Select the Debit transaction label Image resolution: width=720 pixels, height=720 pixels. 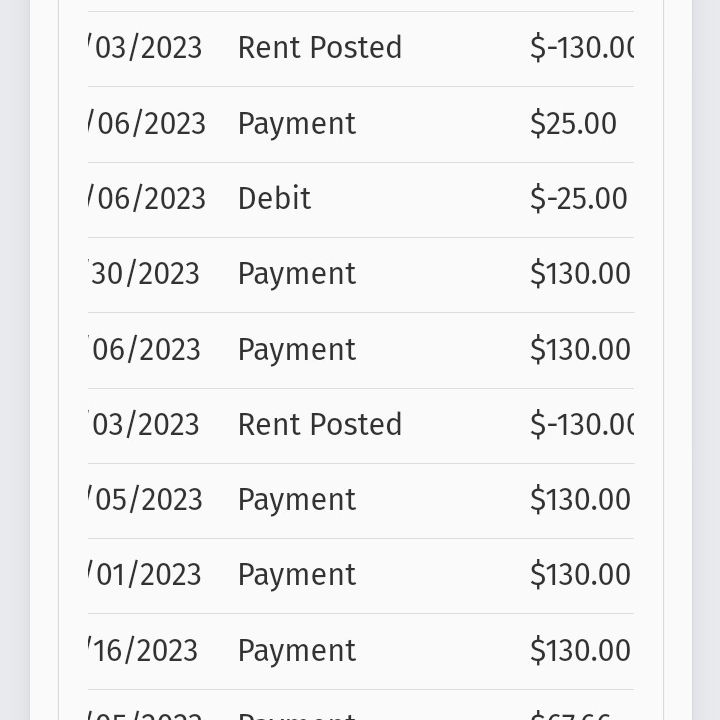[274, 199]
